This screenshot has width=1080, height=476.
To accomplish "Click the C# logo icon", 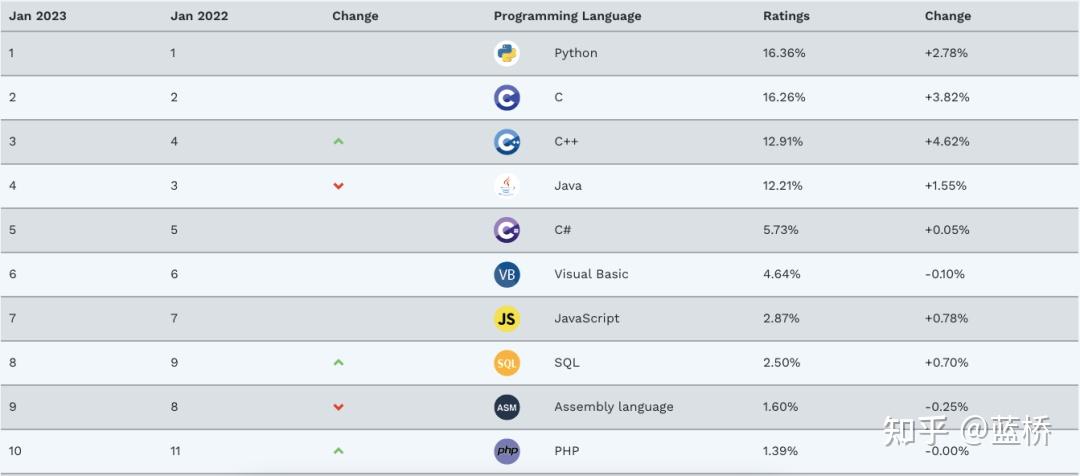I will [506, 229].
